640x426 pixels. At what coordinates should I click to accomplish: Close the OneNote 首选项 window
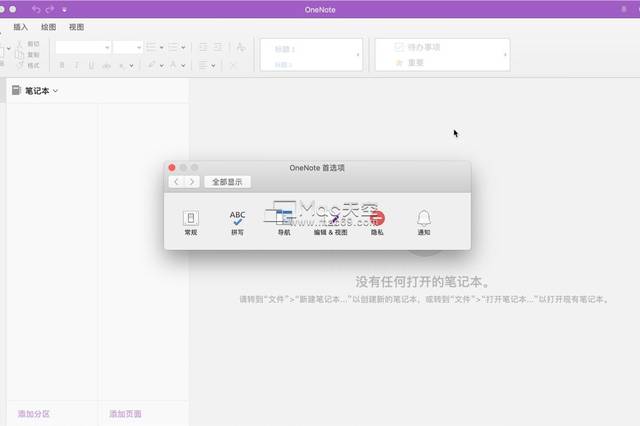[x=172, y=167]
